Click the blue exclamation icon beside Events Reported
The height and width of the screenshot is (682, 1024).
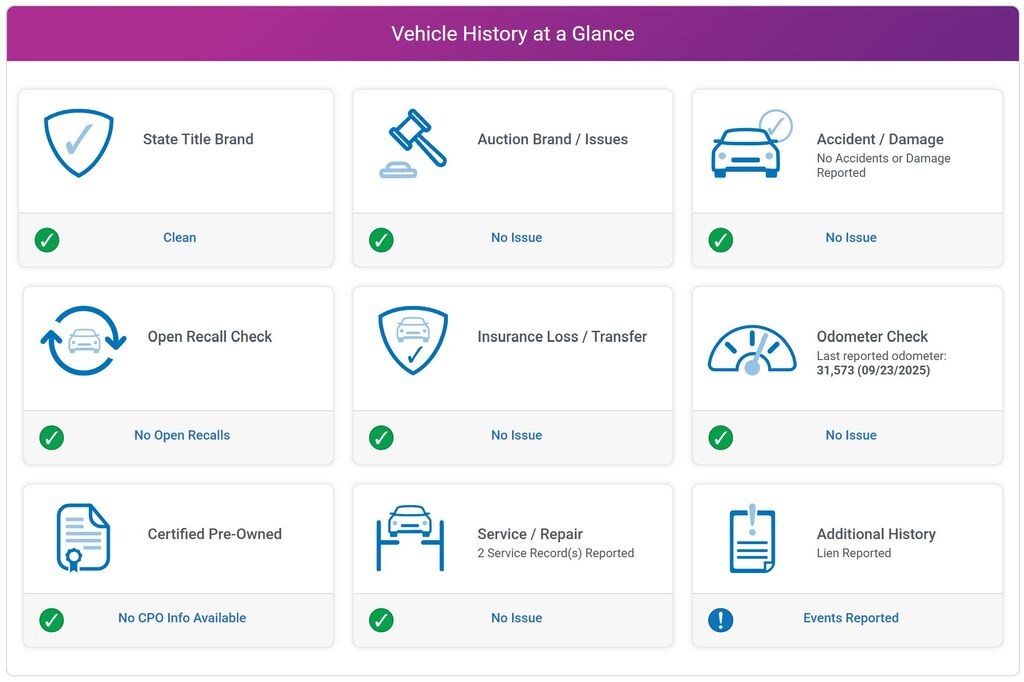(720, 620)
